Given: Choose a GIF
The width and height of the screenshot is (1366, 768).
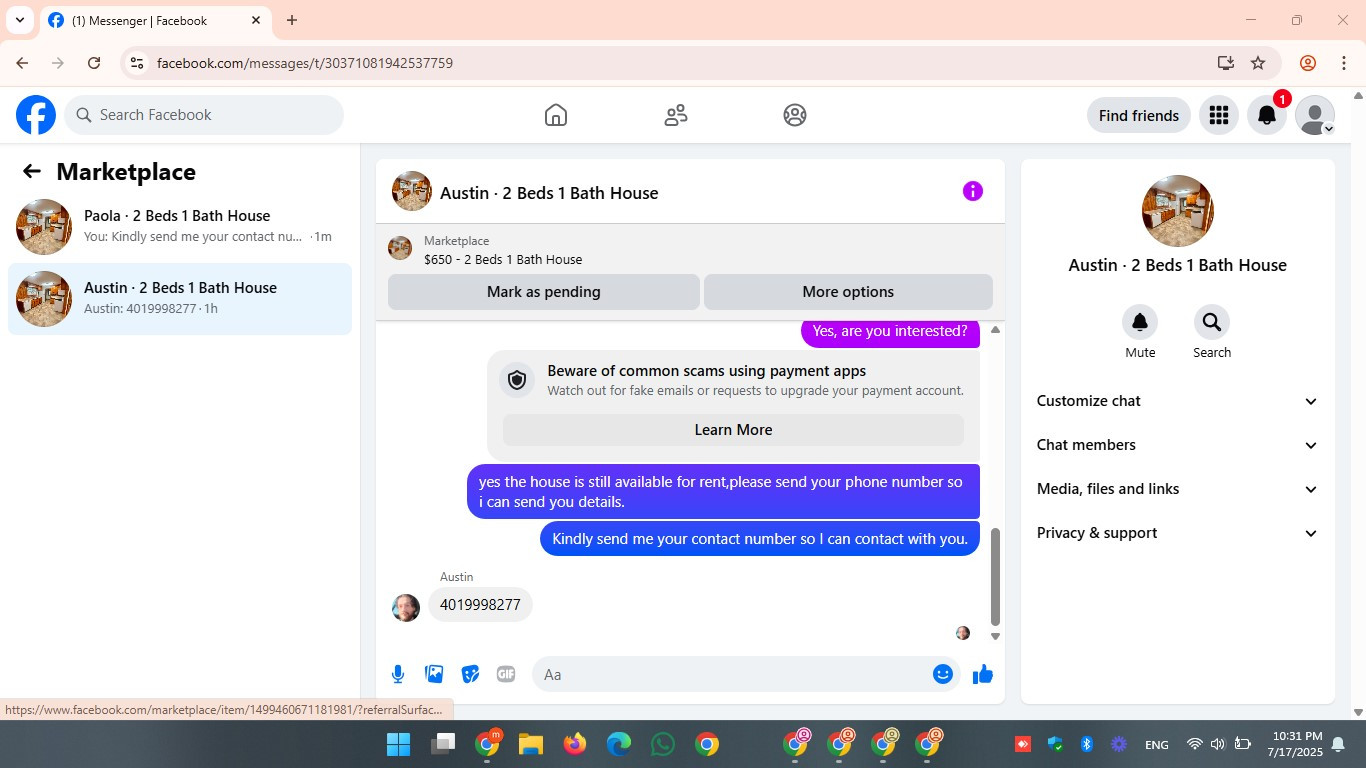Looking at the screenshot, I should coord(506,674).
